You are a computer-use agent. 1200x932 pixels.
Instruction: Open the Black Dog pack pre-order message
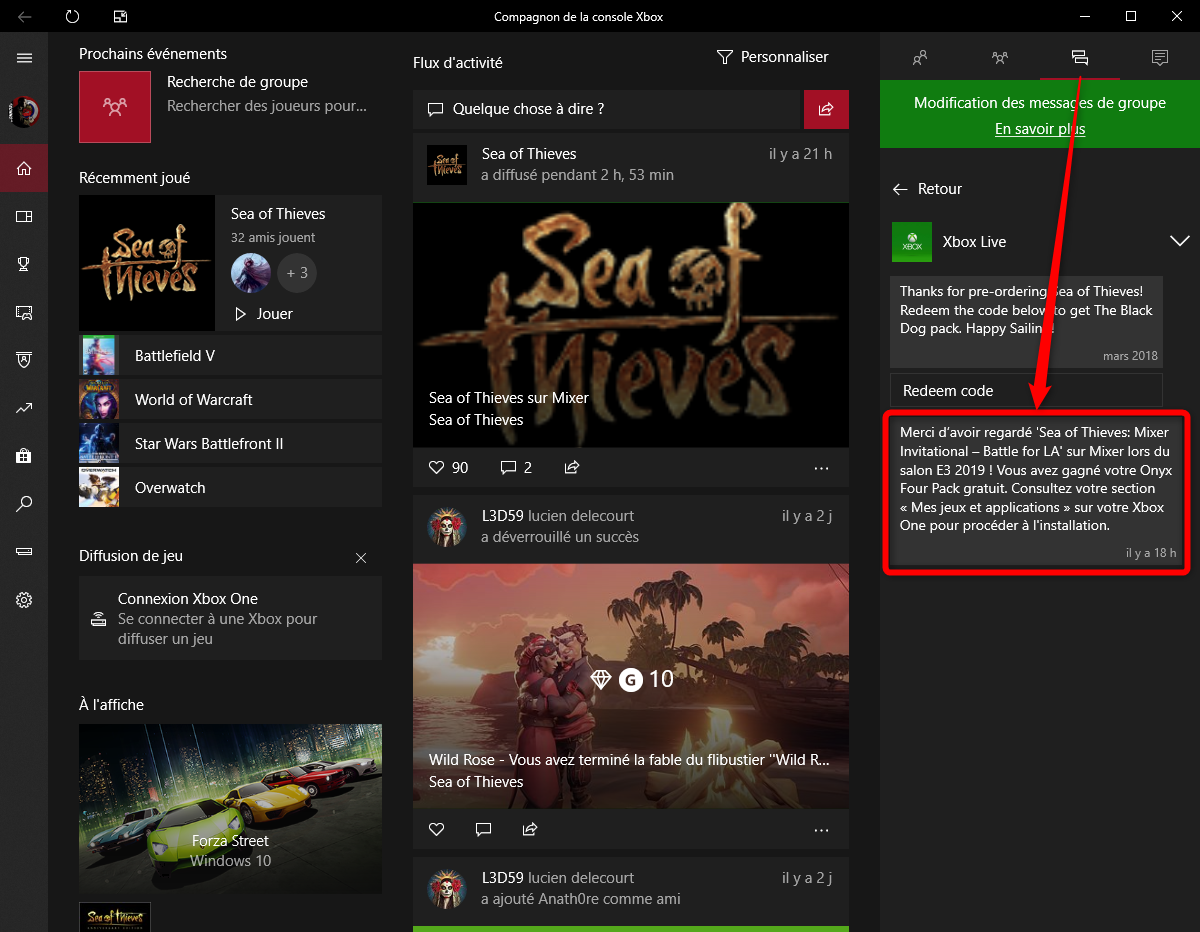1027,322
